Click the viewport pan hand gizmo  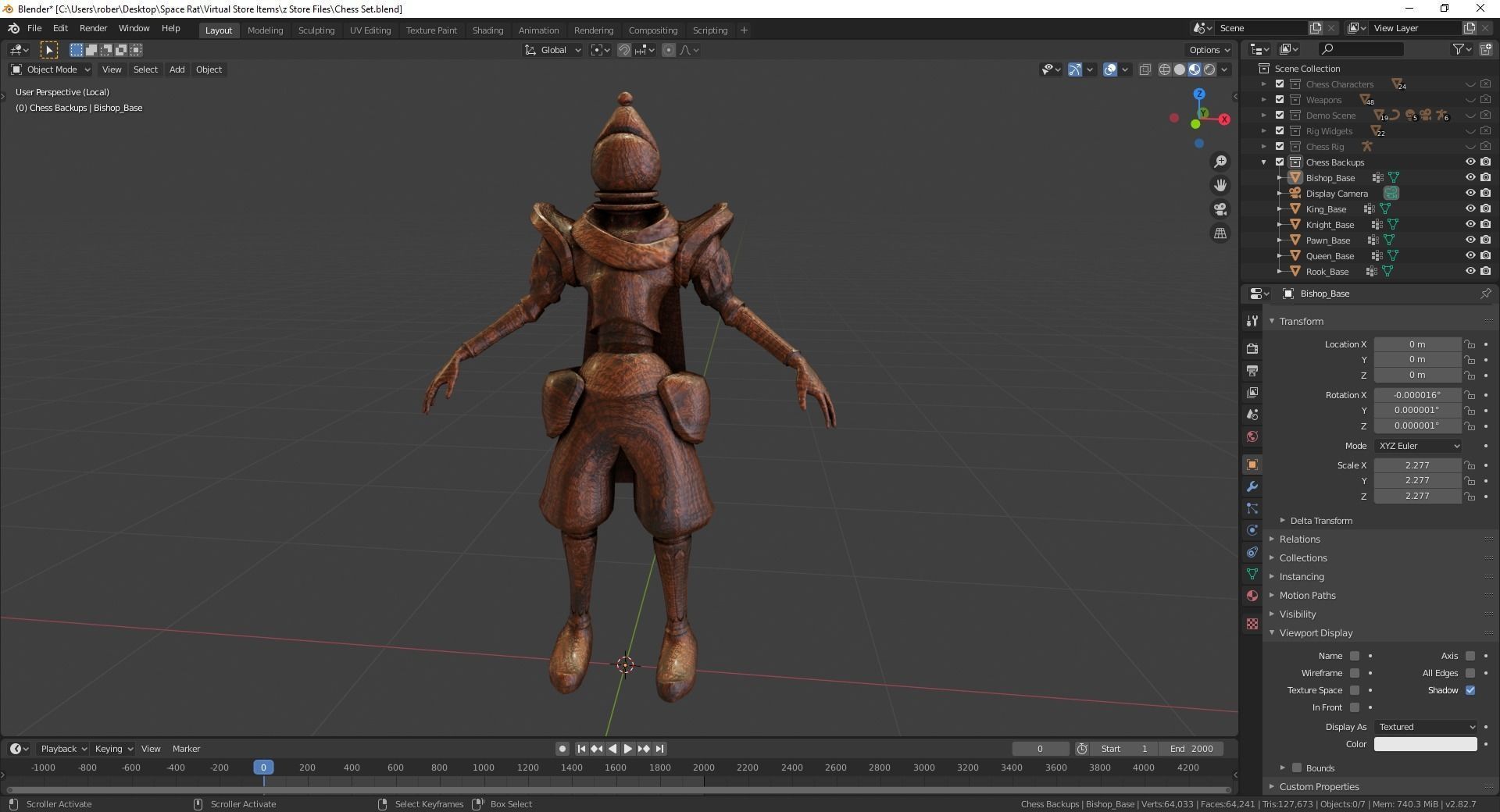(1220, 185)
